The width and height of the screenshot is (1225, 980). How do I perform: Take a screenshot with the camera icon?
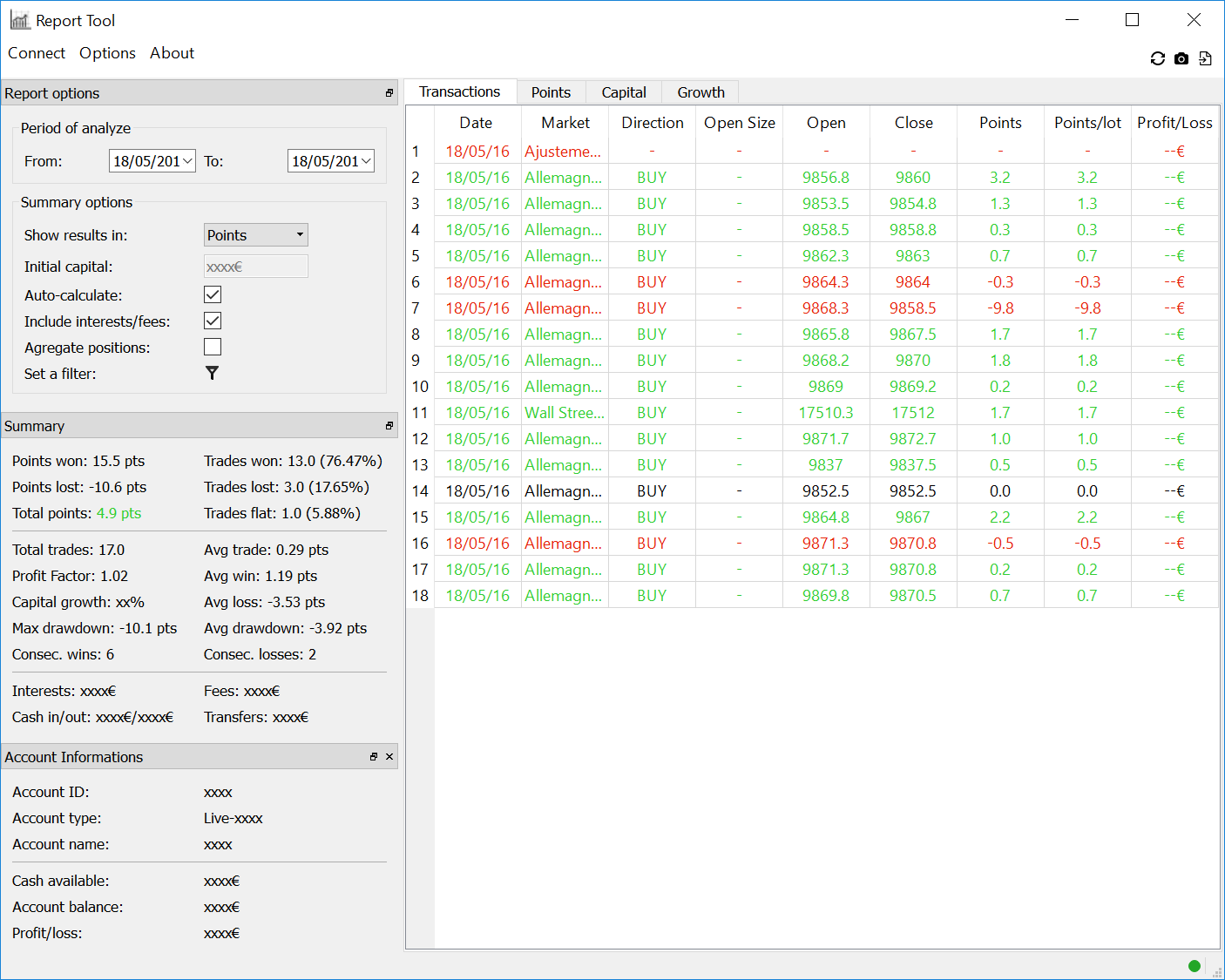1181,58
